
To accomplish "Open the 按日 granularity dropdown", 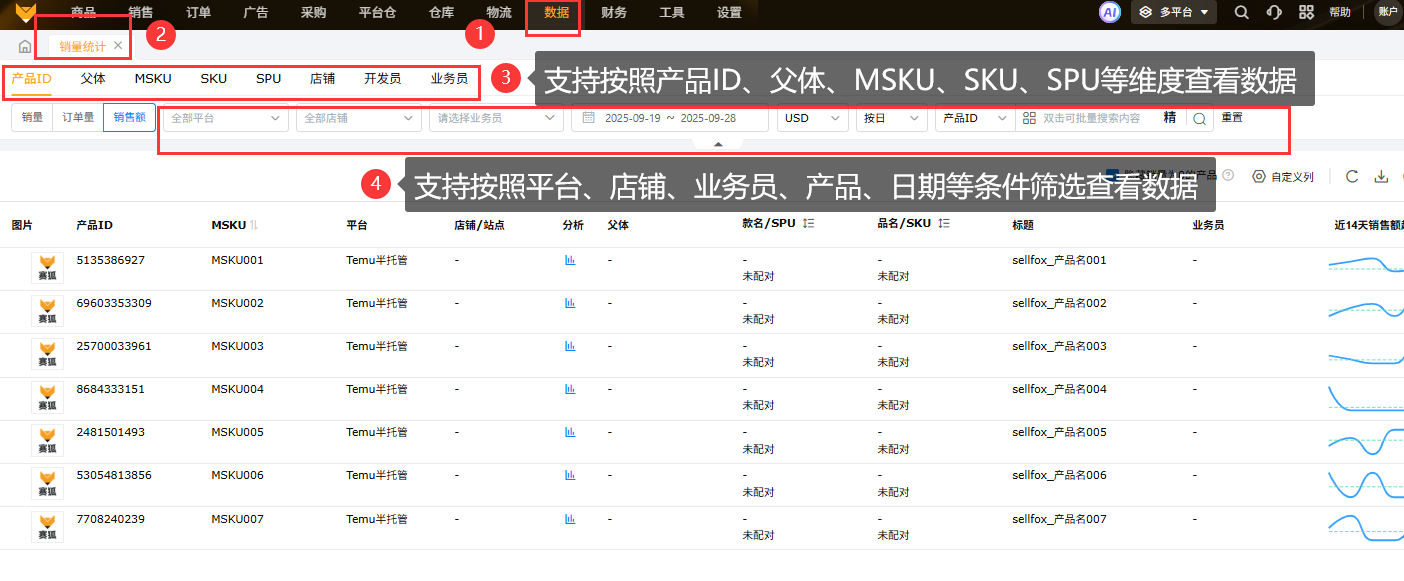I will [x=892, y=118].
